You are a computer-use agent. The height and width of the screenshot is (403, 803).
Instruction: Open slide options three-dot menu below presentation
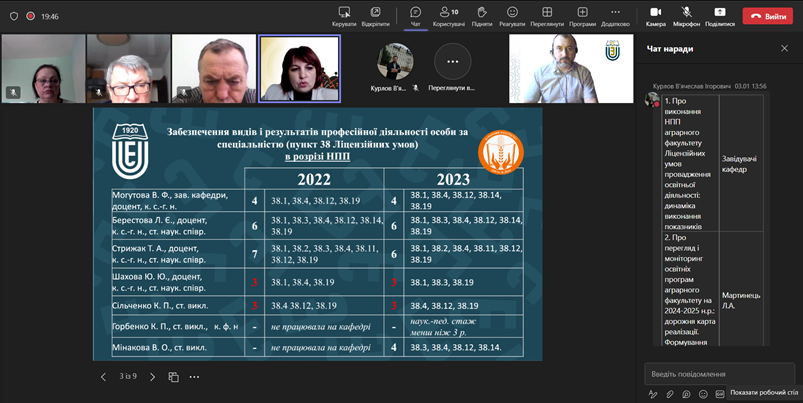click(x=194, y=377)
